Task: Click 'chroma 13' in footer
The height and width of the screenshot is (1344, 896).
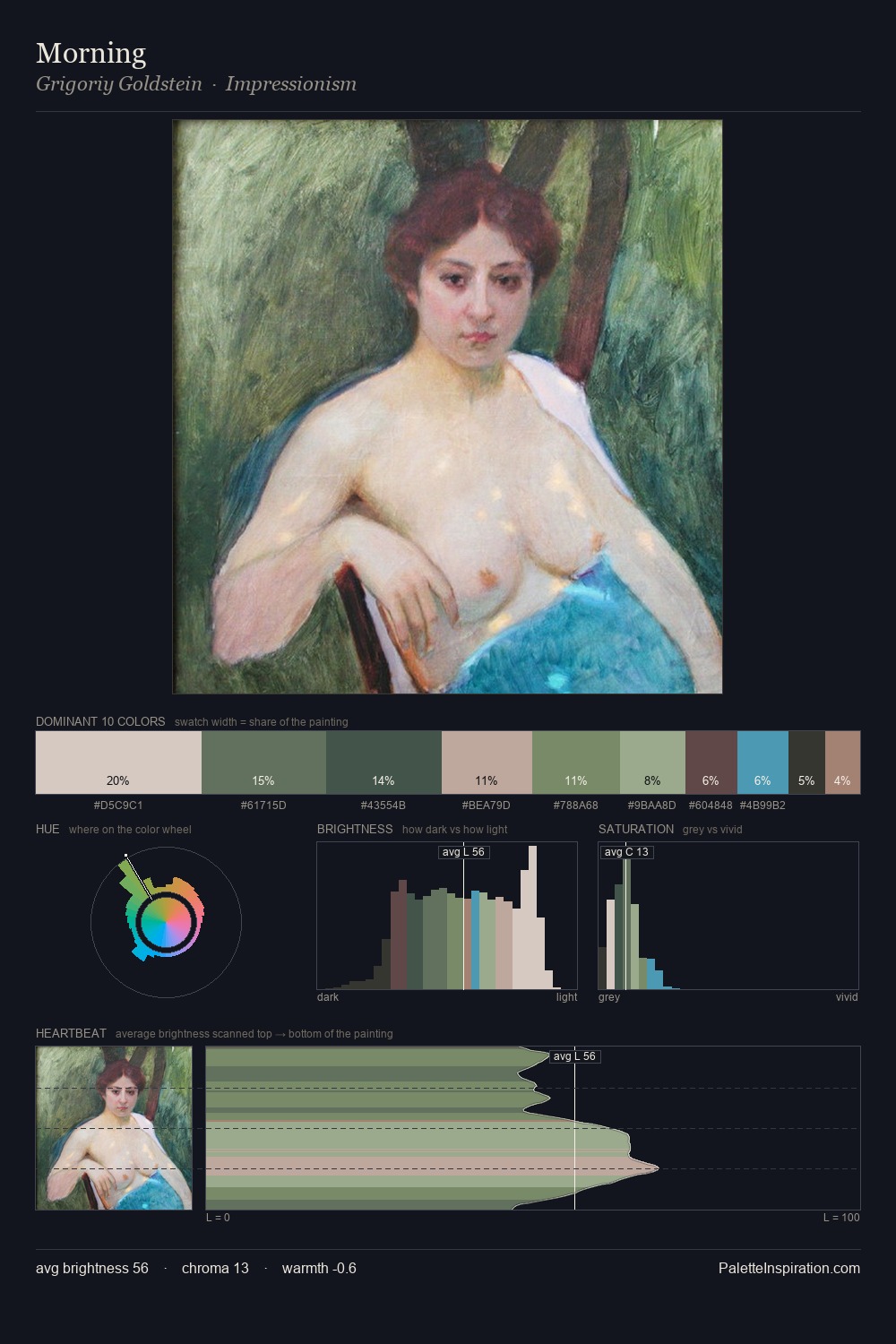Action: [x=215, y=1268]
